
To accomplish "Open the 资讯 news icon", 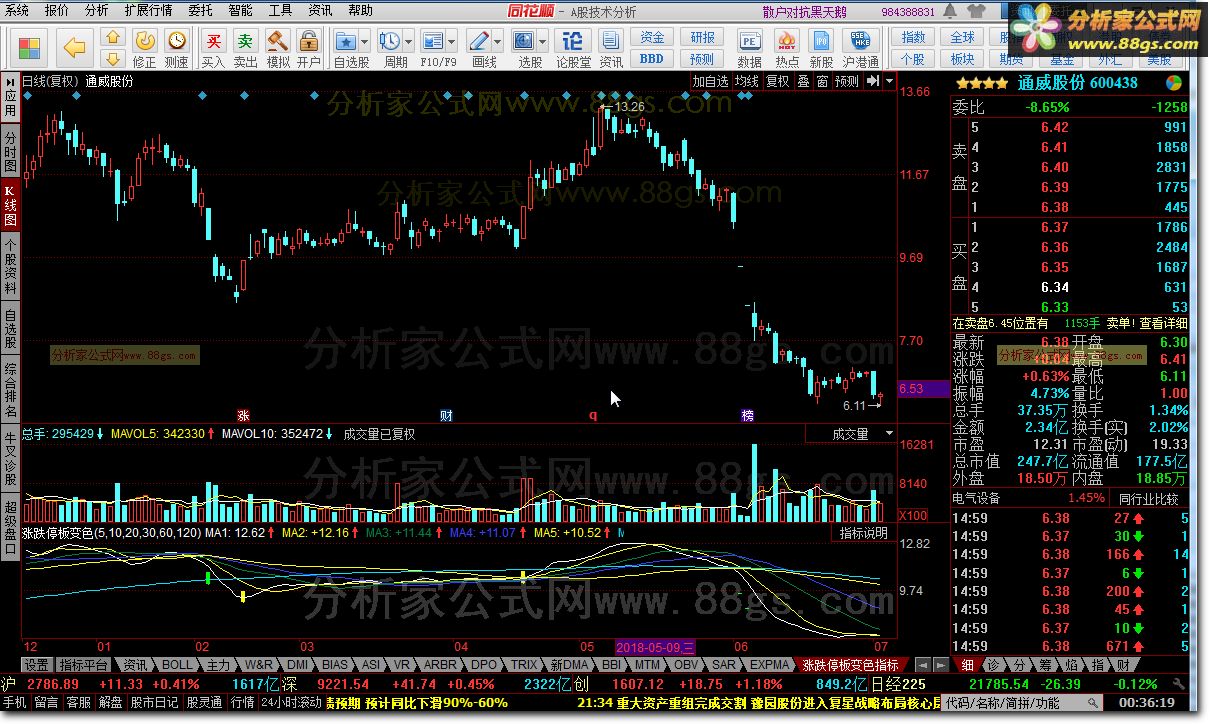I will click(x=611, y=40).
